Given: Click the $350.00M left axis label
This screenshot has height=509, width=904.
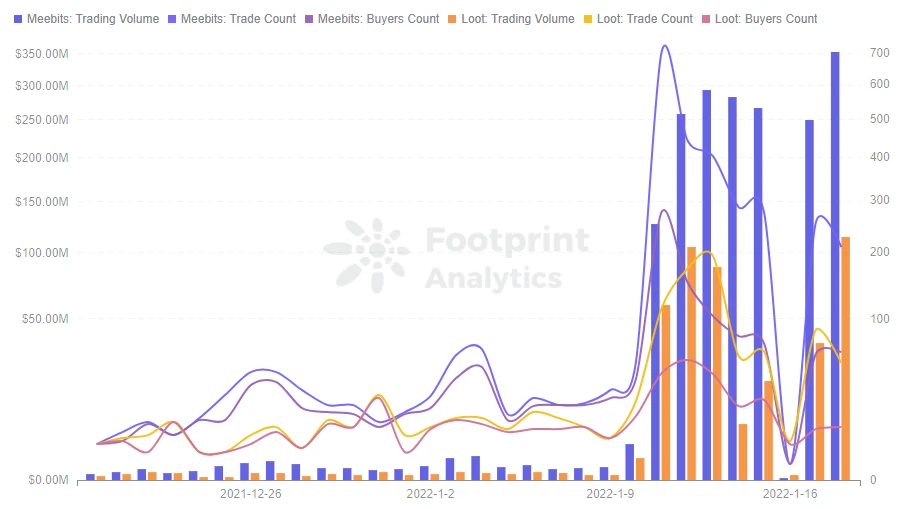Looking at the screenshot, I should (x=42, y=54).
